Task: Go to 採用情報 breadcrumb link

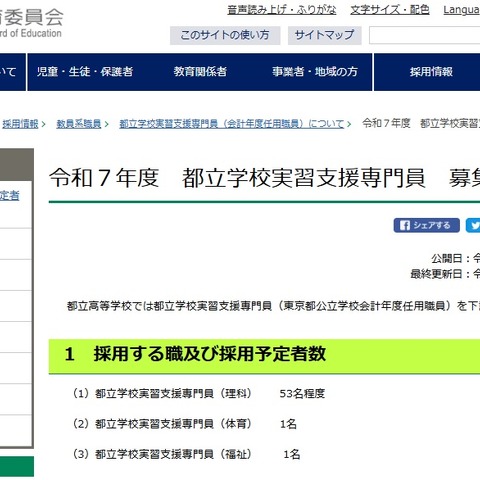Action: [x=20, y=124]
